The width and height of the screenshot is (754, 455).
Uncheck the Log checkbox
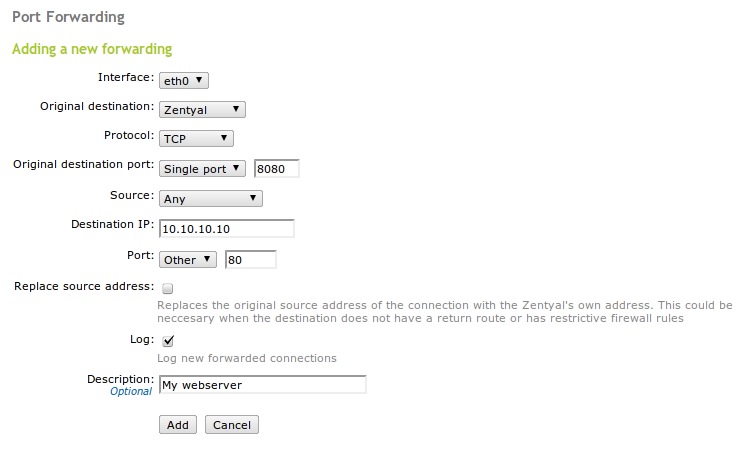(x=168, y=341)
